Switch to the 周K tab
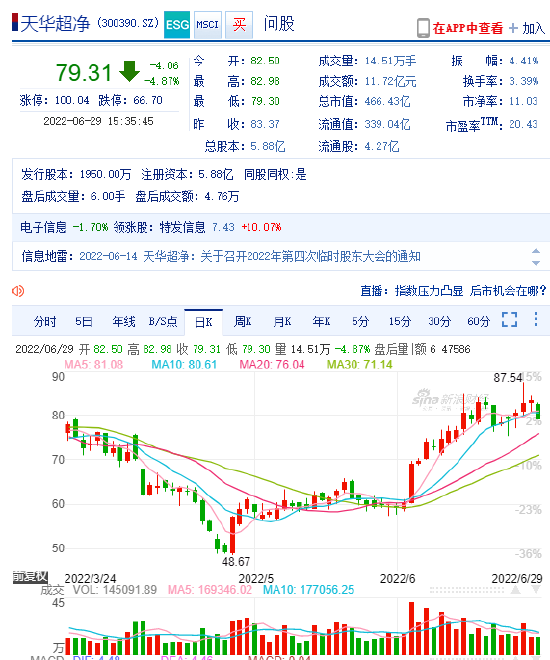The image size is (550, 660). 242,322
